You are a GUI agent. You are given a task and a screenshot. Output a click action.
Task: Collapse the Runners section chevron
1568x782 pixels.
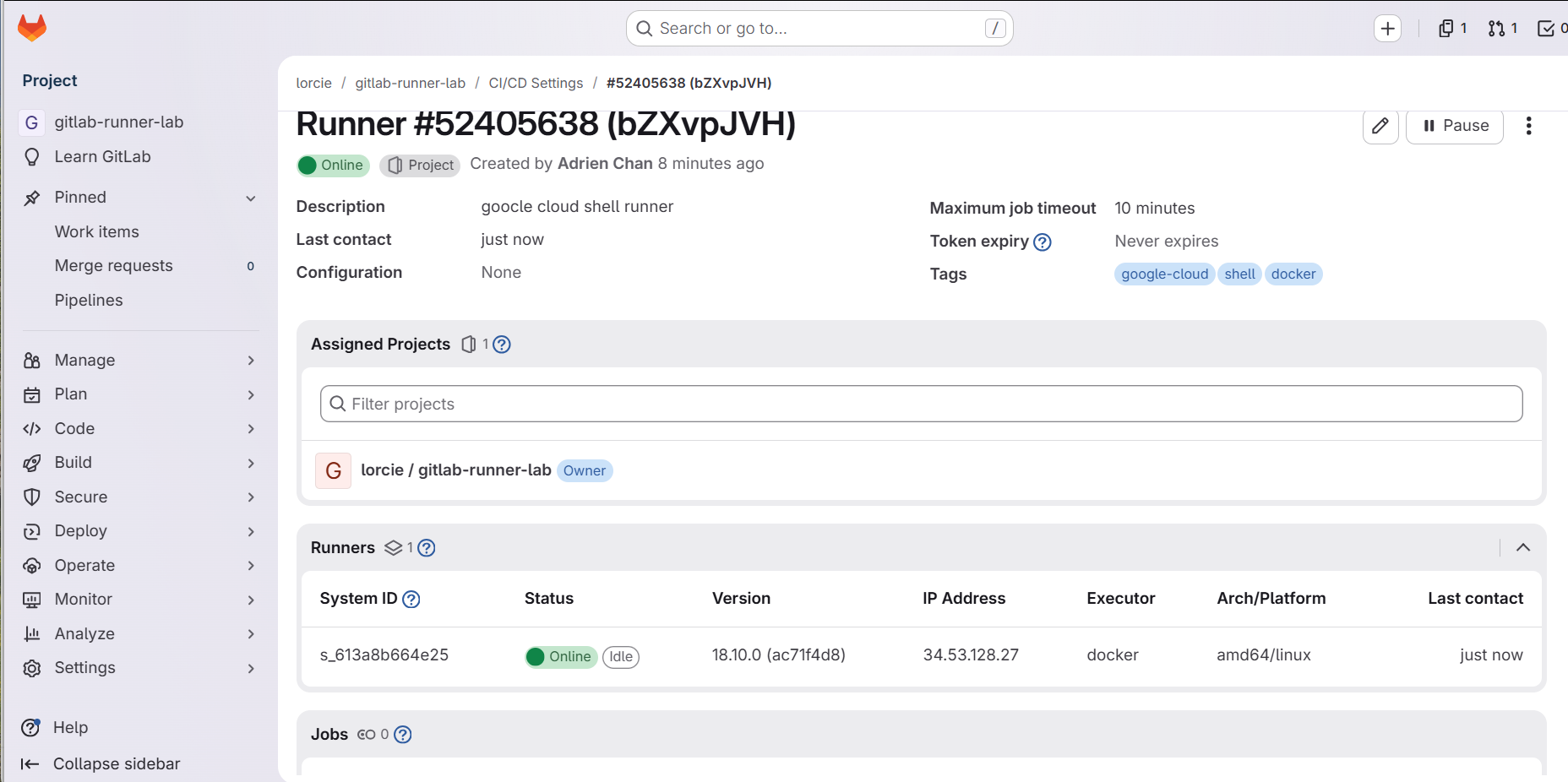point(1523,548)
